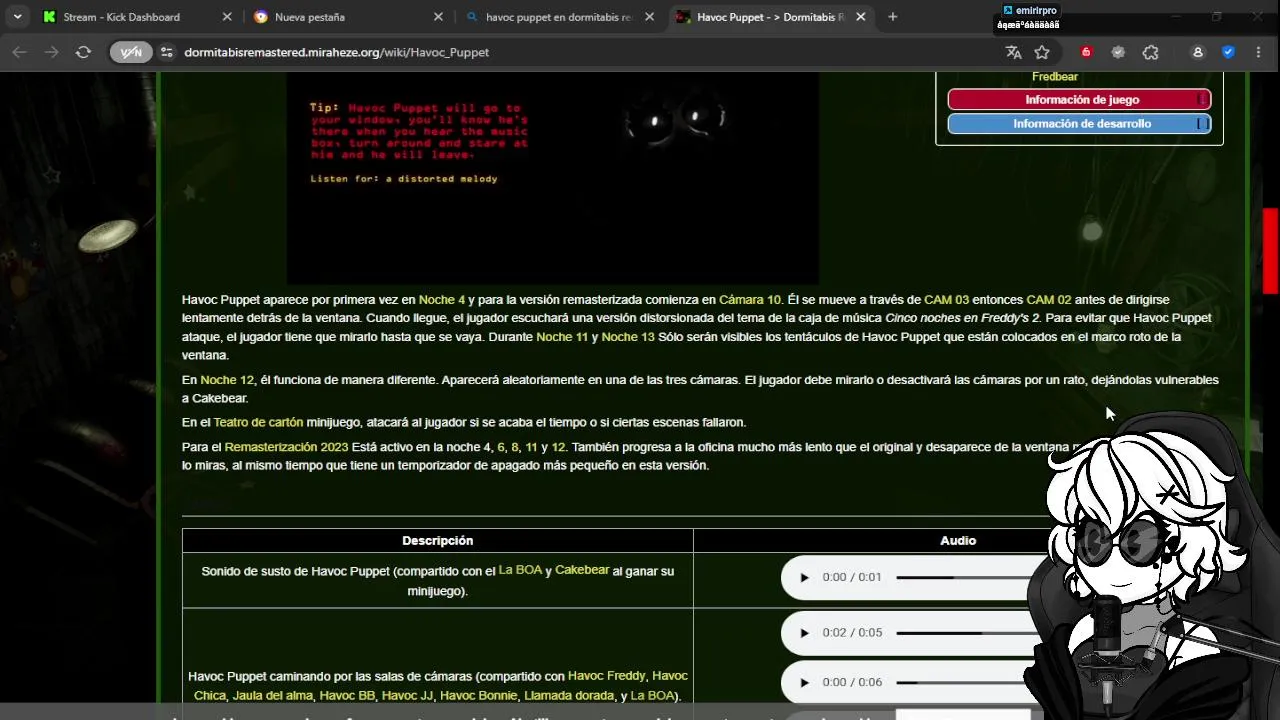This screenshot has width=1280, height=720.
Task: Follow the CAM 03 link
Action: (946, 300)
